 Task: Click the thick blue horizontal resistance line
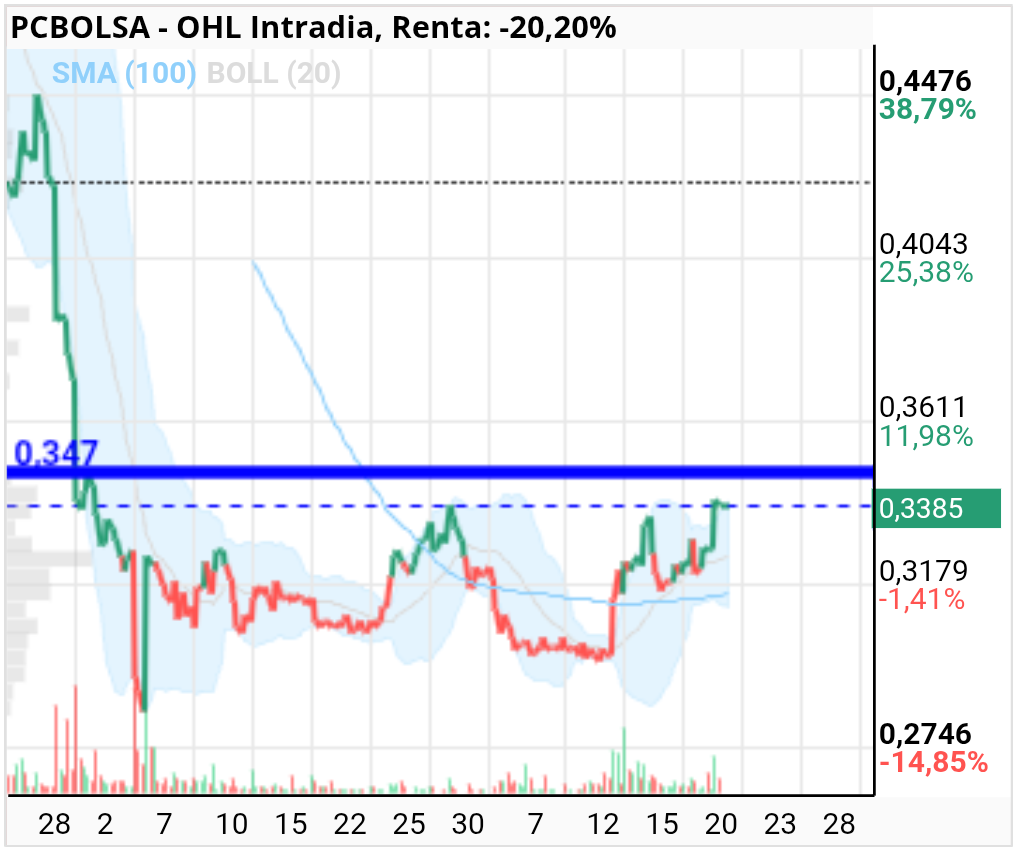pyautogui.click(x=440, y=472)
